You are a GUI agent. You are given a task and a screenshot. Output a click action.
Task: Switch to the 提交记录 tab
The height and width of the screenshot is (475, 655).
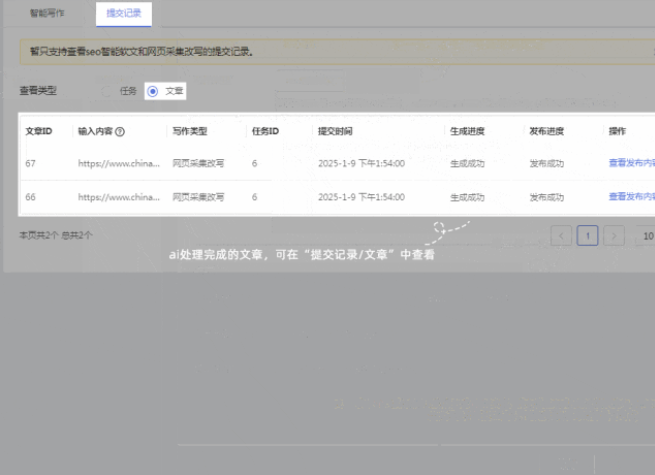coord(124,14)
